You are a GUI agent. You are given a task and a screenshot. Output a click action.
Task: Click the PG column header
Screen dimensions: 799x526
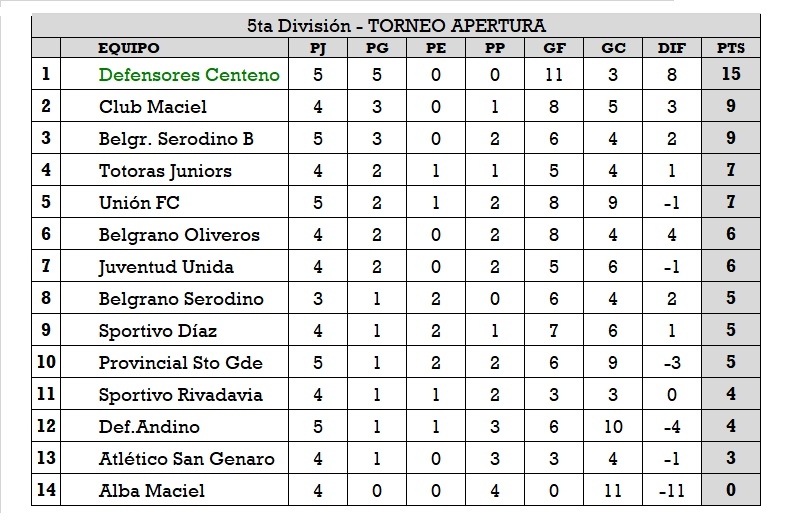click(376, 47)
